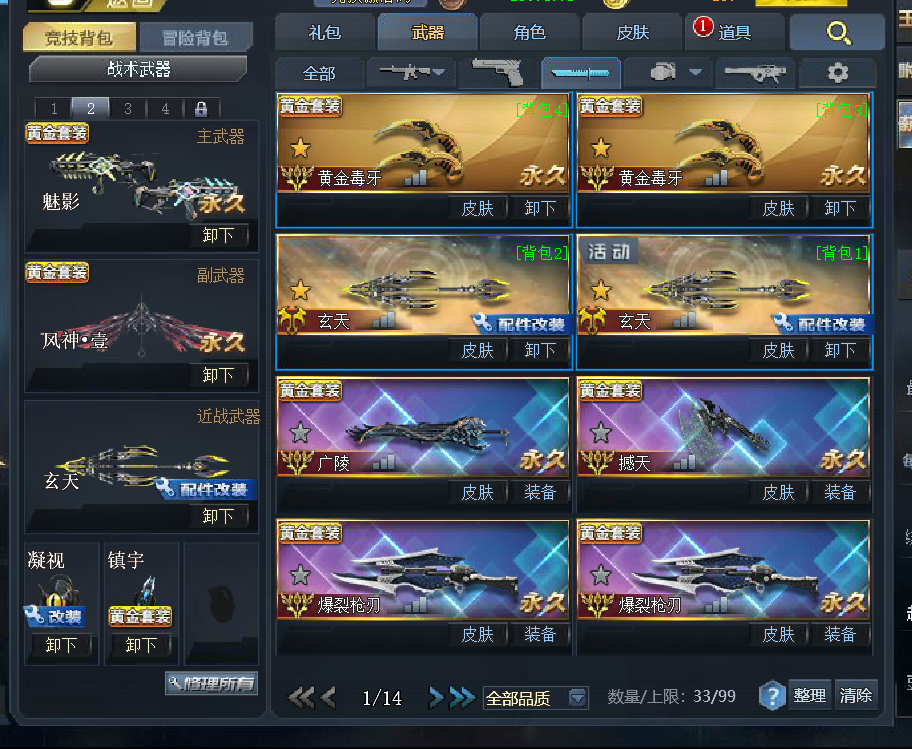Expand the rifle category dropdown arrow

pyautogui.click(x=439, y=72)
